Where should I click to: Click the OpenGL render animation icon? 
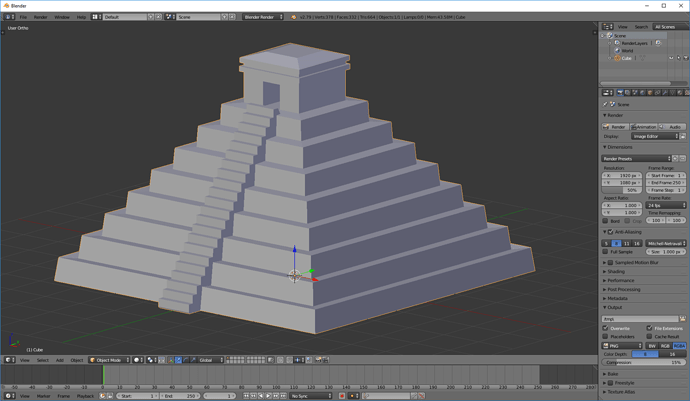tap(326, 360)
